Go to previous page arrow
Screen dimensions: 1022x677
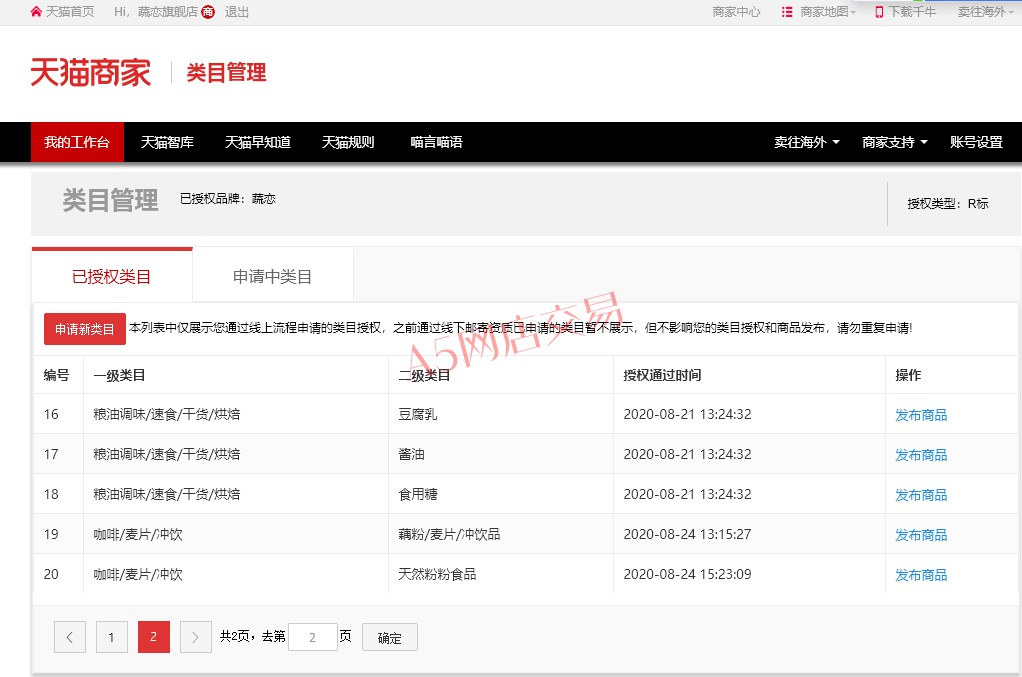[70, 637]
